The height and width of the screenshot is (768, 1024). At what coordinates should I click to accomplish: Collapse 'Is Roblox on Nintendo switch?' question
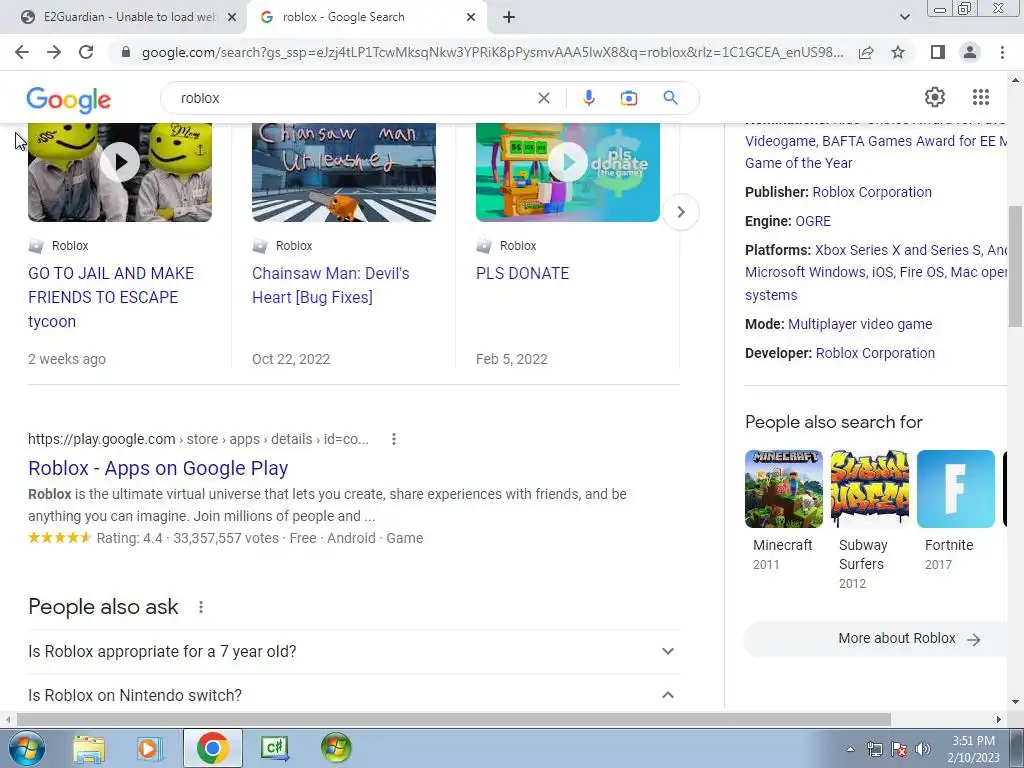pos(354,695)
